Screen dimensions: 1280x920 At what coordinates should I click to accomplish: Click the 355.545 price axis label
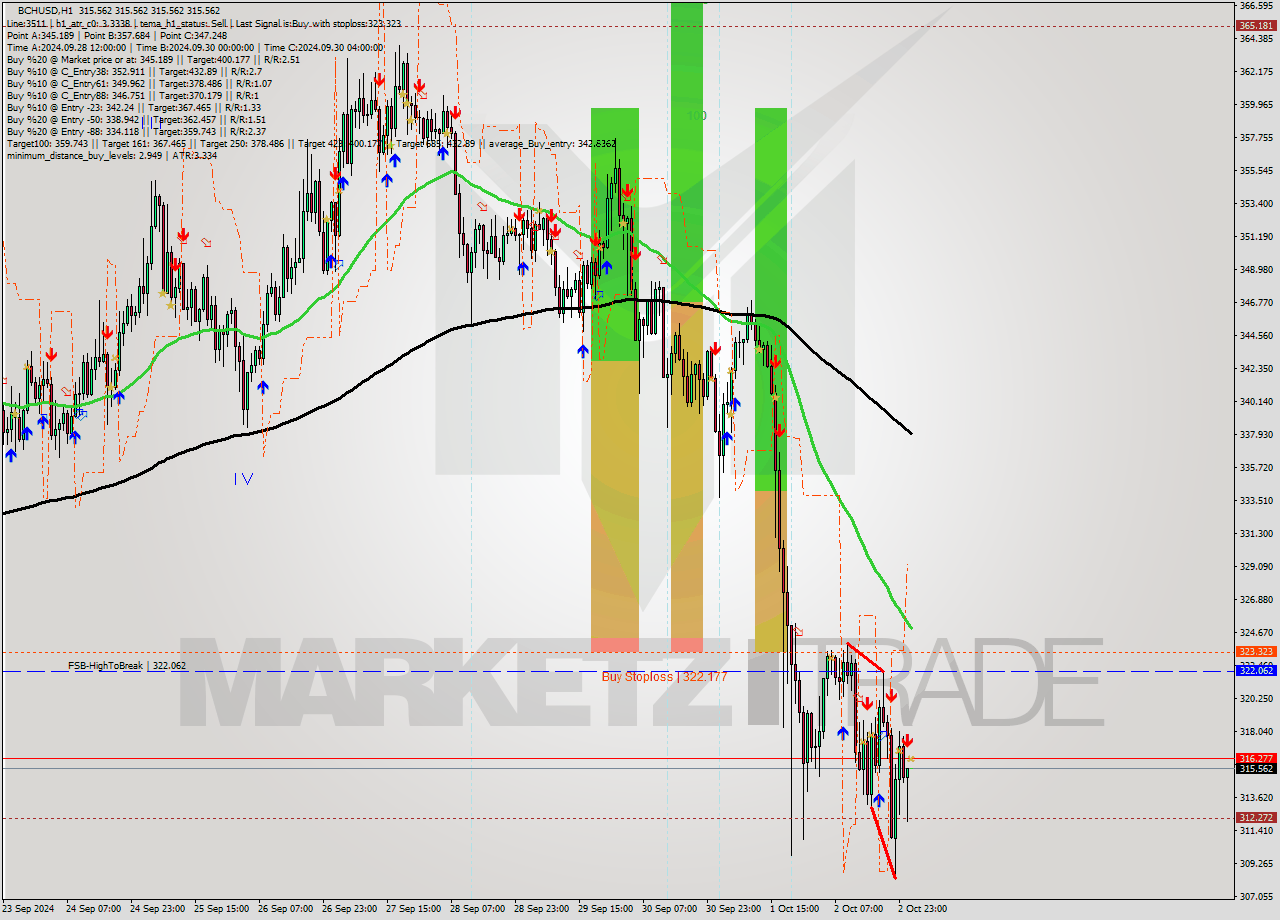pyautogui.click(x=1255, y=170)
